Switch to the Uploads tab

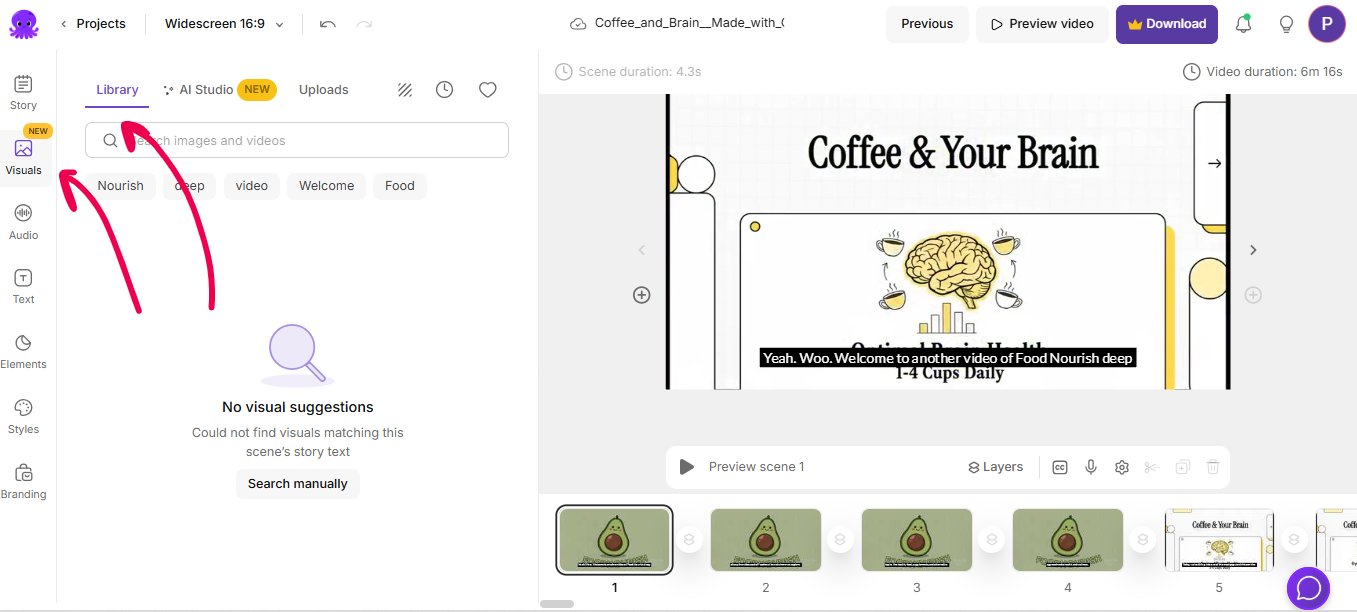[323, 89]
